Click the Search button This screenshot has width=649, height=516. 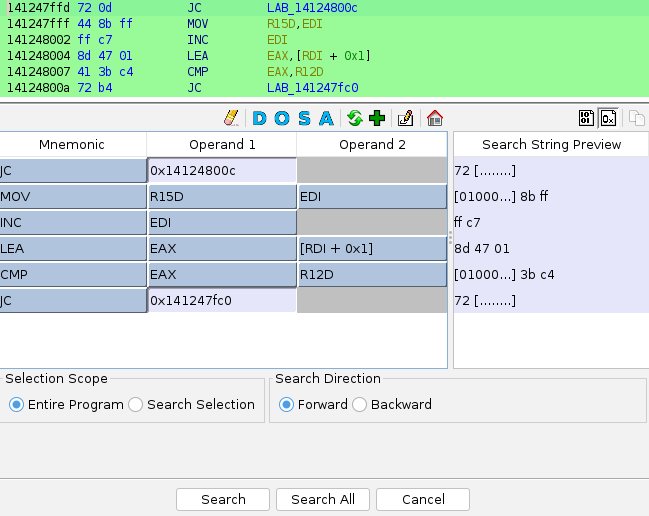coord(223,499)
